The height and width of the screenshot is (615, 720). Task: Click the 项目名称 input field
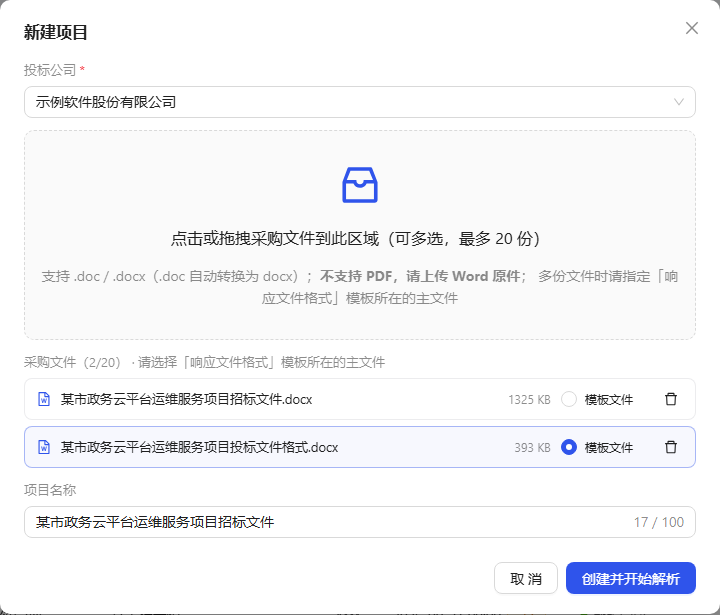pos(360,522)
